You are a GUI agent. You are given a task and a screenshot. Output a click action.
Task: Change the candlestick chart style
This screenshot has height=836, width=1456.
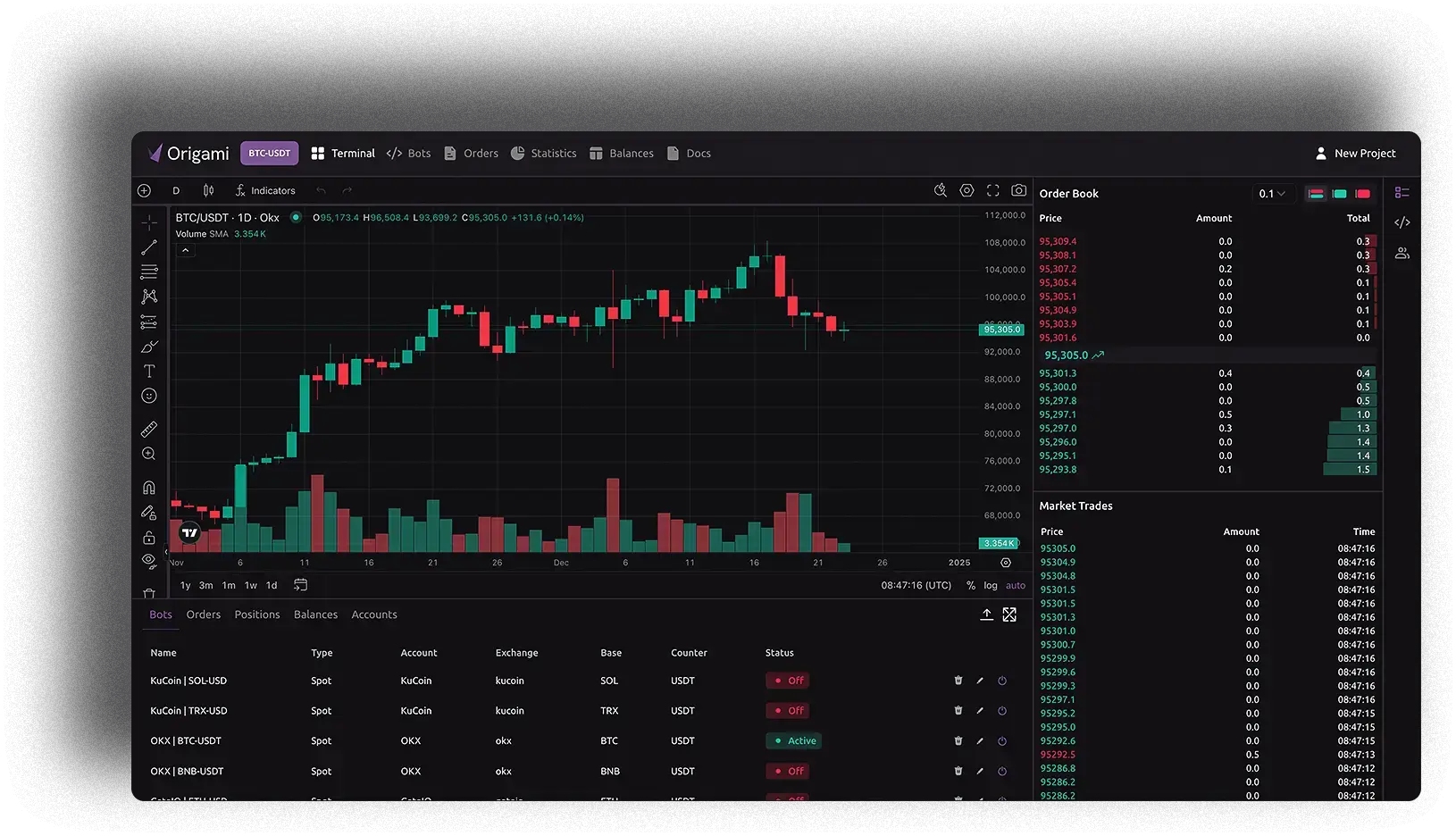pos(208,190)
